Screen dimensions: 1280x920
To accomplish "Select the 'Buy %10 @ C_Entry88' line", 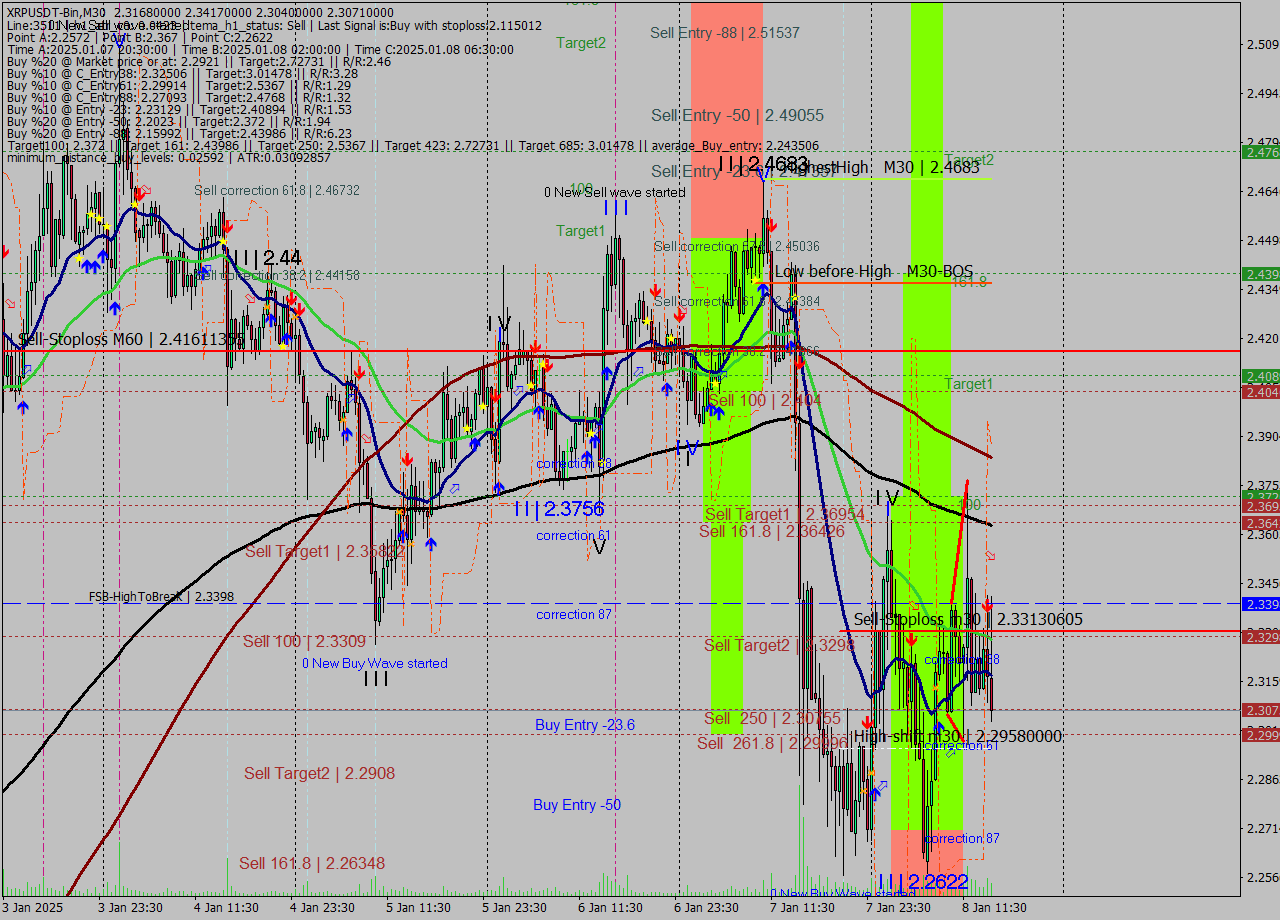I will (178, 97).
